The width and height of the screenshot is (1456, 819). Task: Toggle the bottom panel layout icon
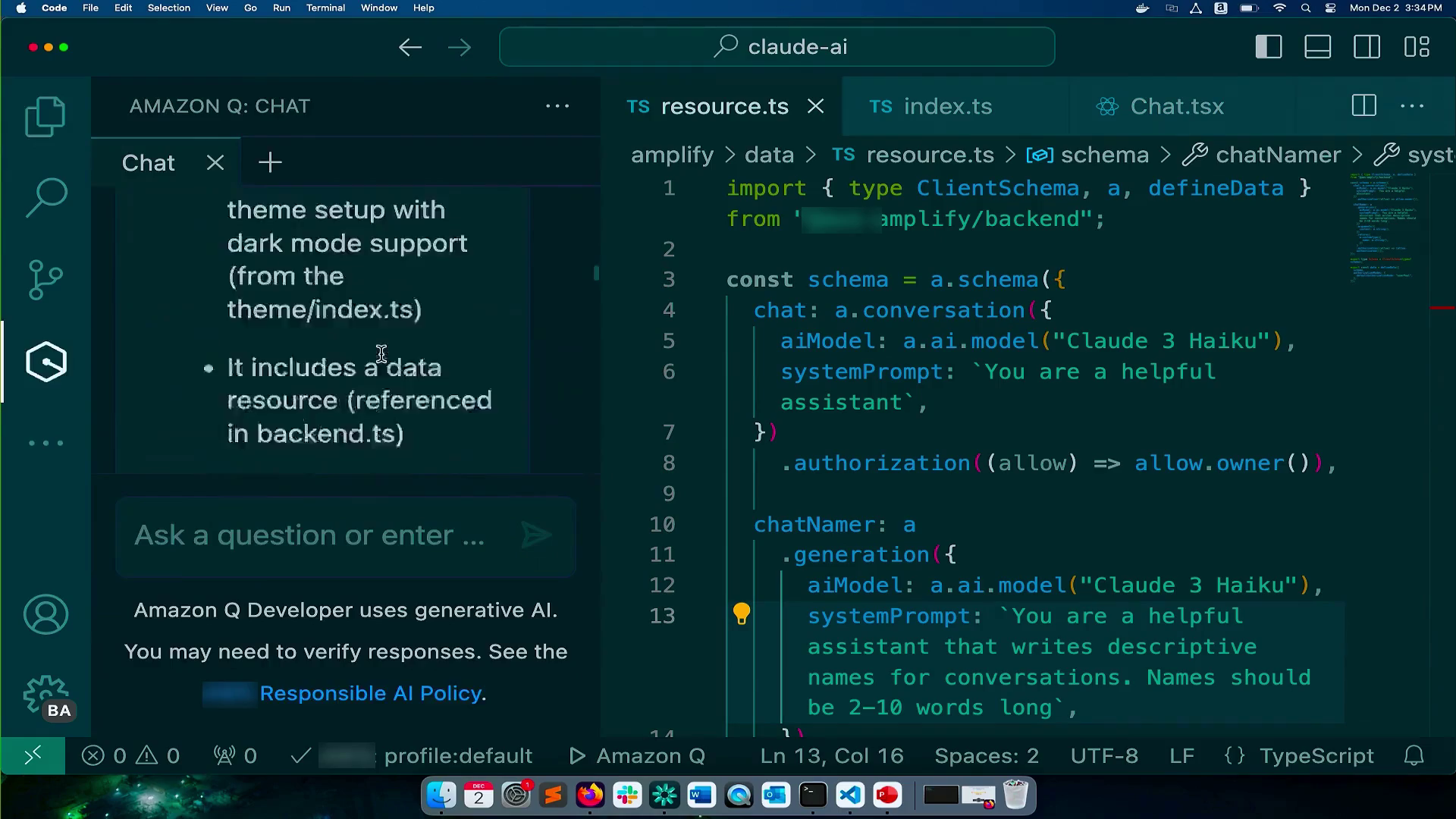[x=1318, y=47]
